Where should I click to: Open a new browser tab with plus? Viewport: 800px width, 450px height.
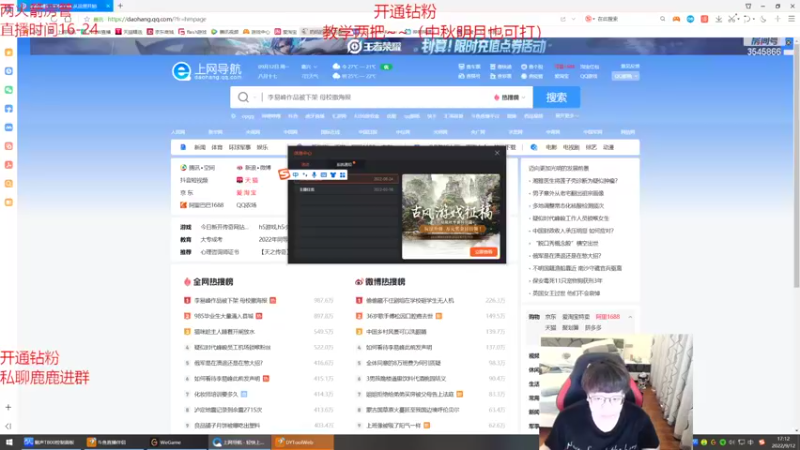tap(120, 6)
